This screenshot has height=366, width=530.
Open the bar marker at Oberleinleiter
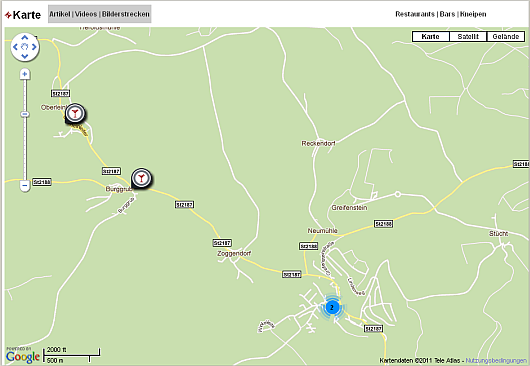pyautogui.click(x=75, y=114)
